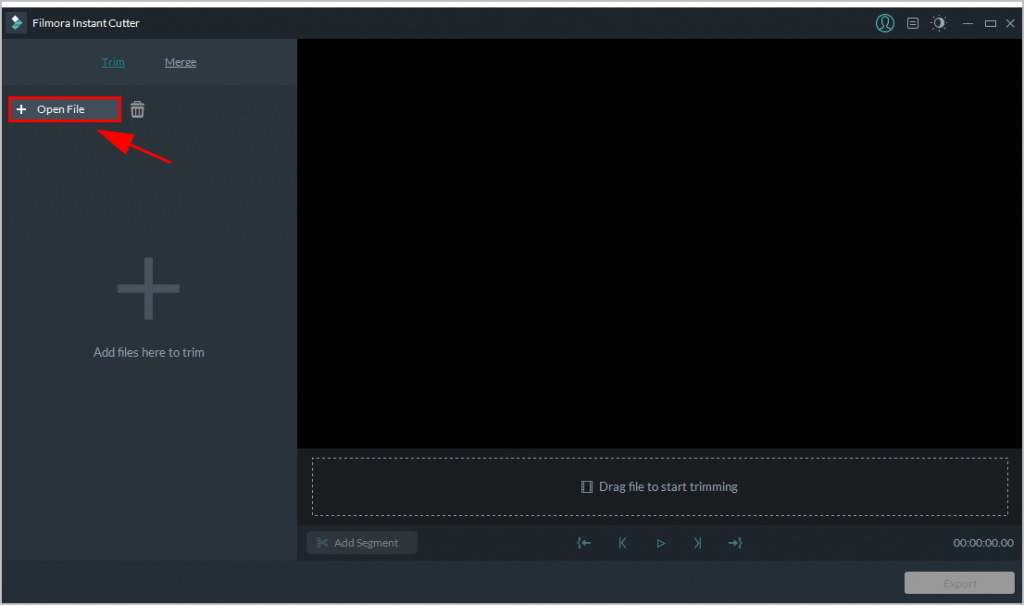Click the trash can delete icon

click(137, 109)
